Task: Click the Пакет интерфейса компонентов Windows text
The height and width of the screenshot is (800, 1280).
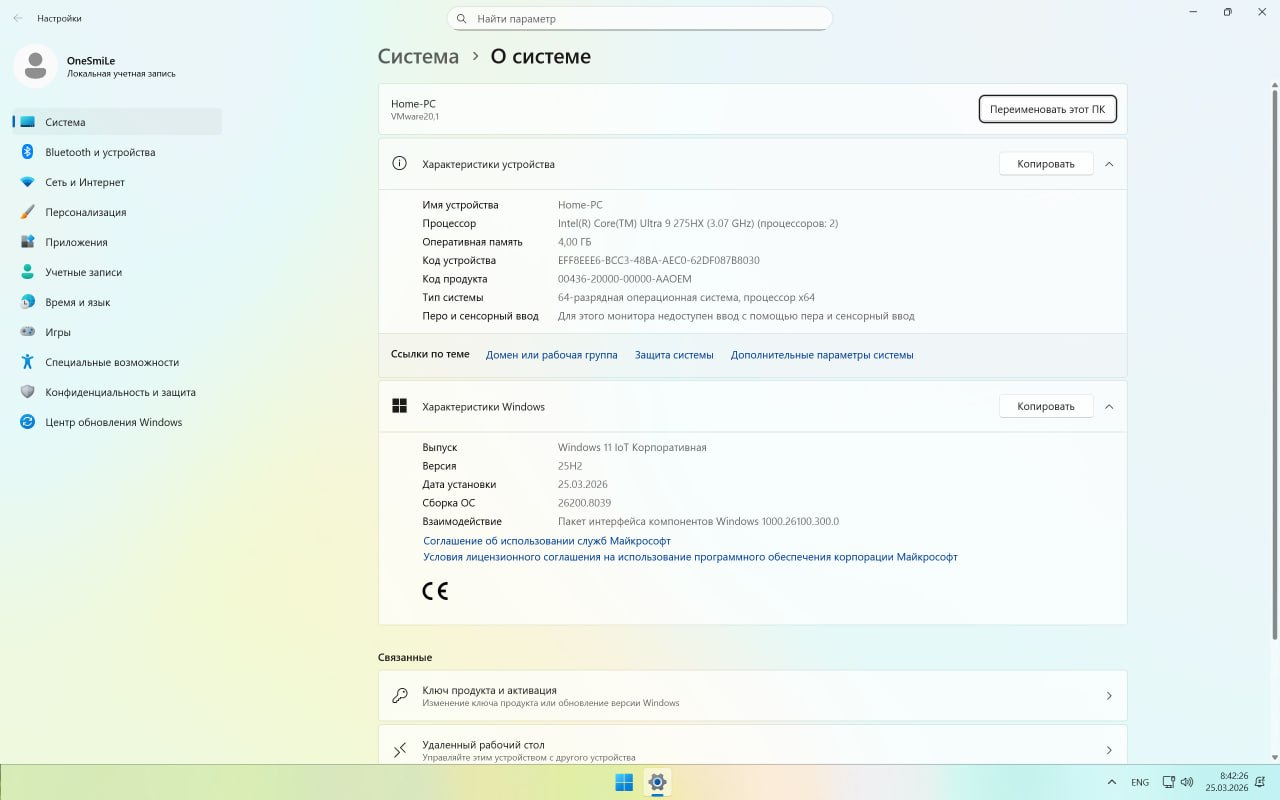Action: coord(698,522)
